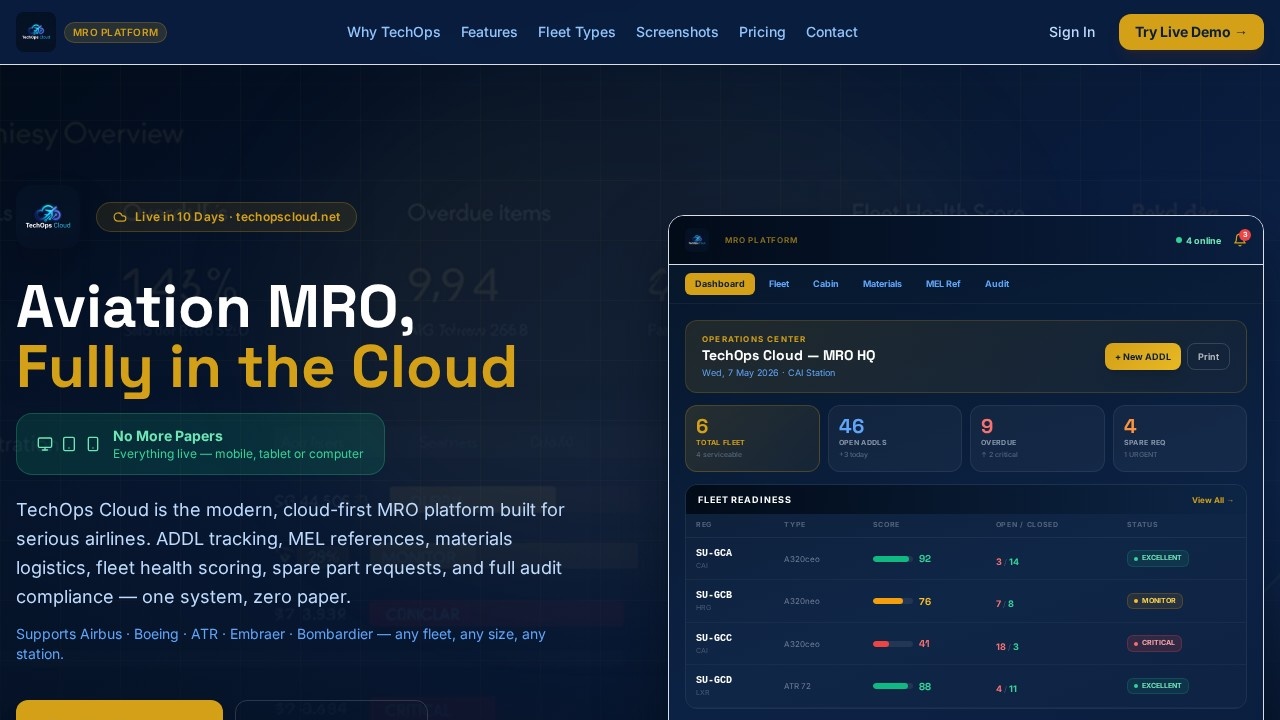Click the green online status dot

click(x=1179, y=240)
